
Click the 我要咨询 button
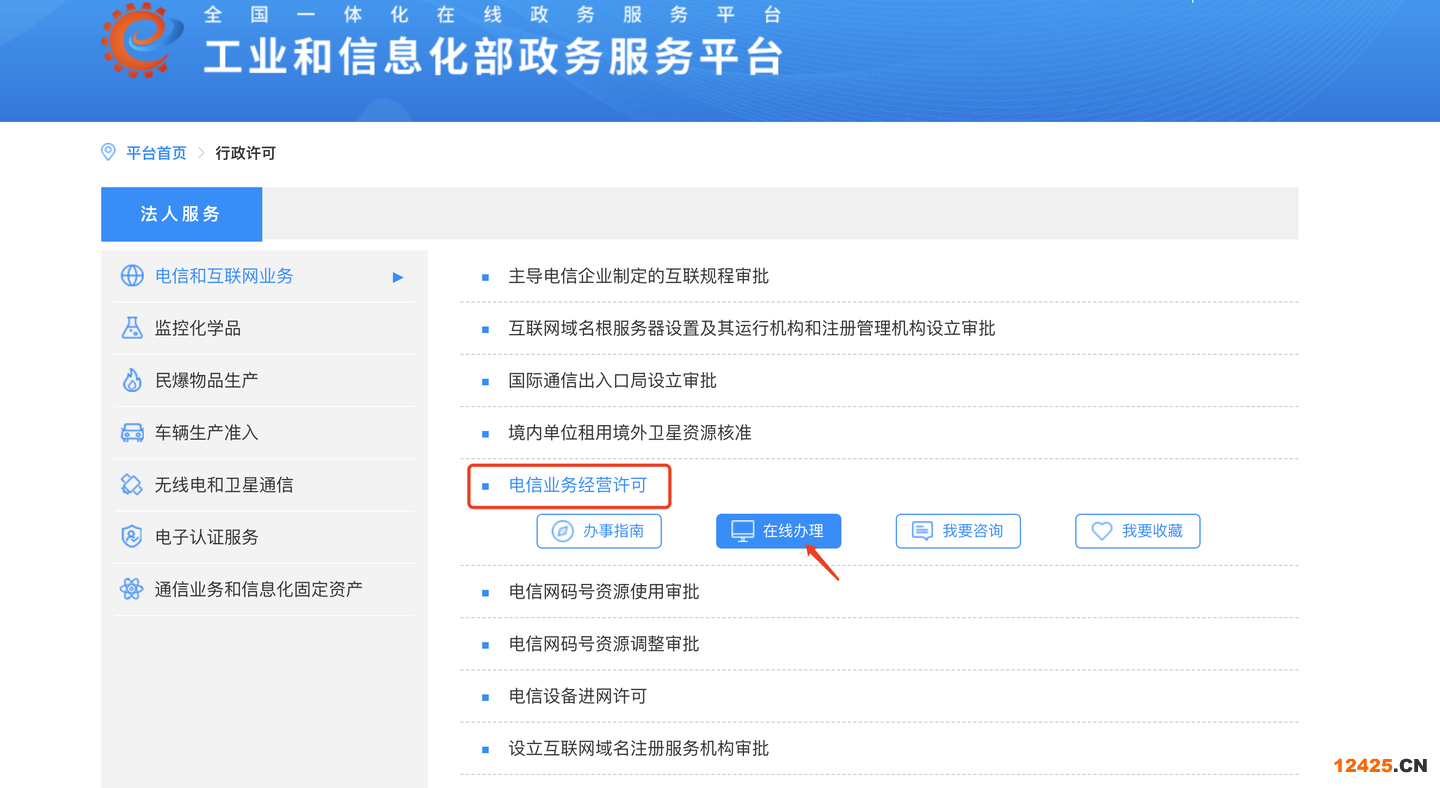[x=958, y=531]
